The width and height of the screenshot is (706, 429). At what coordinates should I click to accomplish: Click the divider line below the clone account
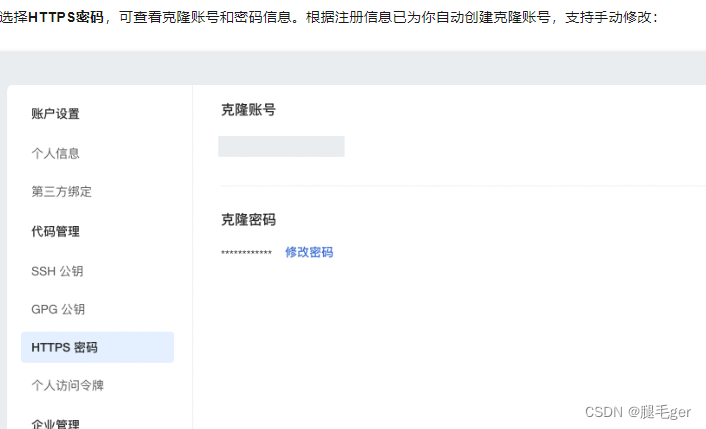[463, 185]
